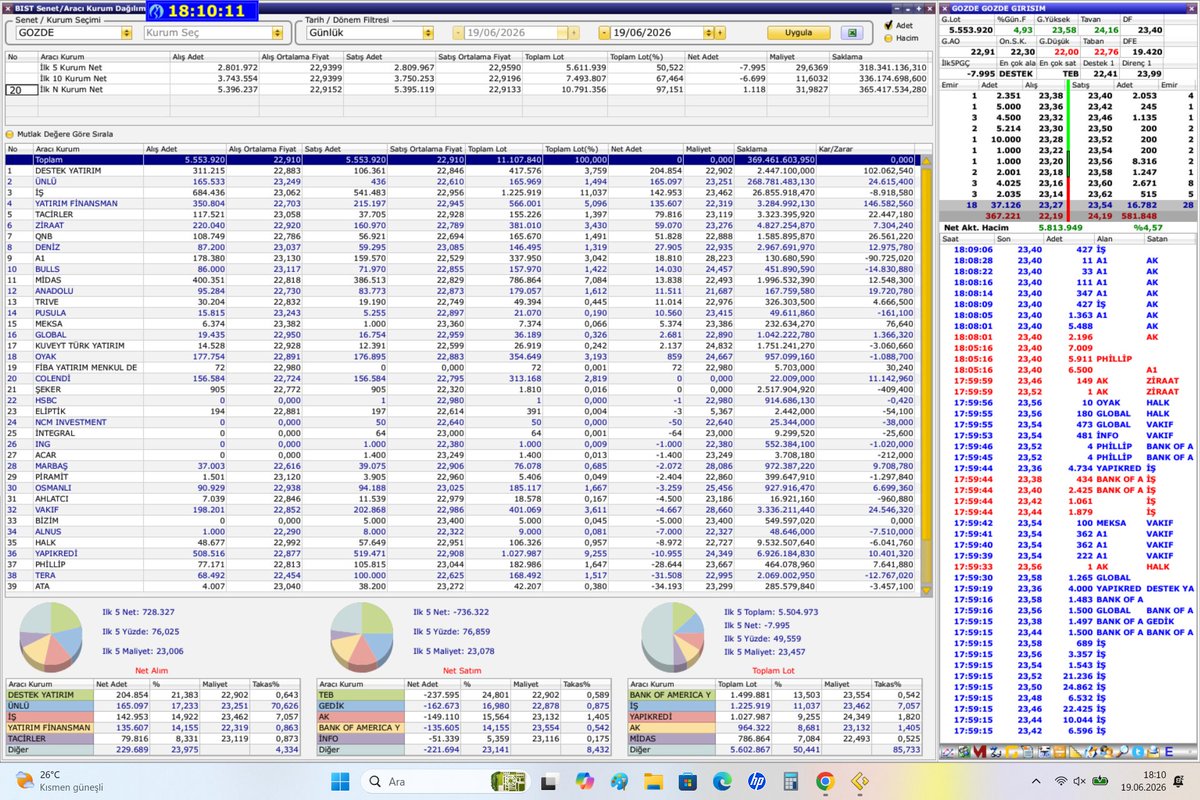Open Microsoft Store from the taskbar
1200x800 pixels.
pos(687,781)
